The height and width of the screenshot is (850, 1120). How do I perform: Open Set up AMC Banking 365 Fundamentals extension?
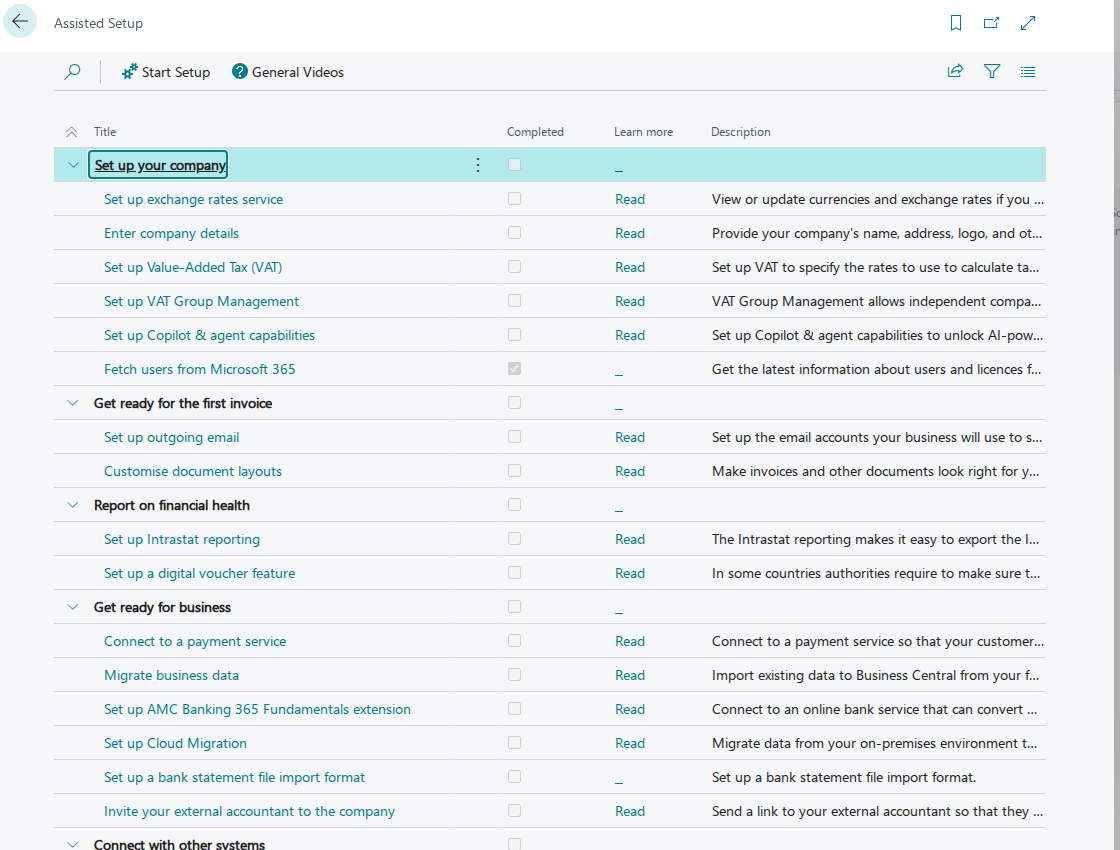coord(257,709)
